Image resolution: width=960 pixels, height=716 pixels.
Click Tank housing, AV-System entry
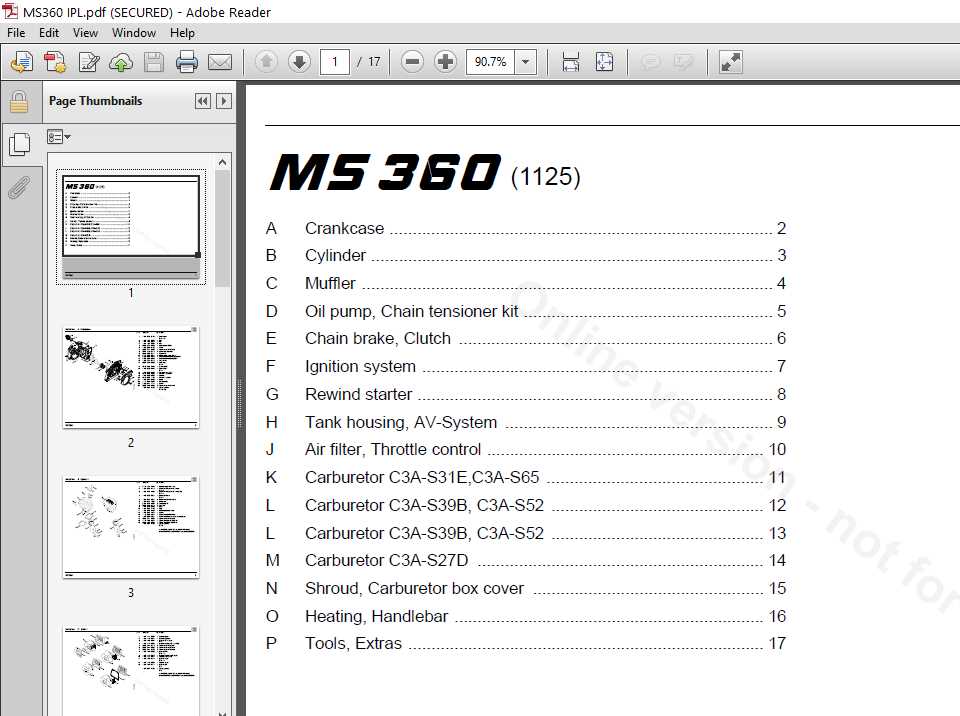[x=526, y=422]
